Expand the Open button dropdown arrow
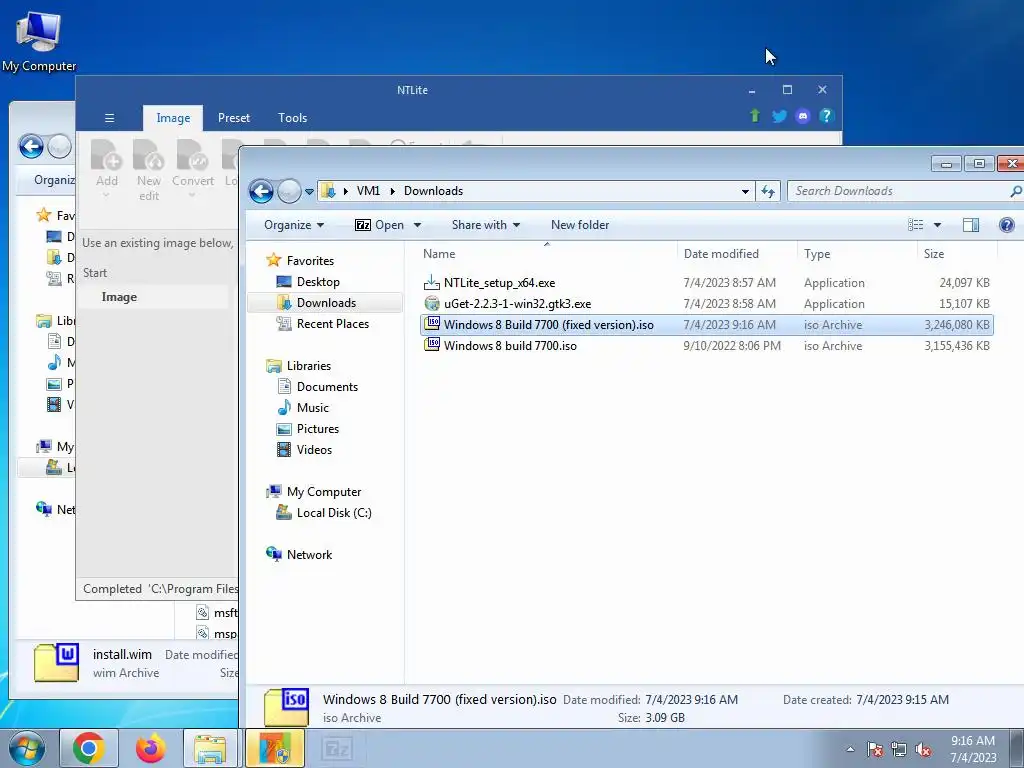Image resolution: width=1024 pixels, height=768 pixels. coord(417,225)
